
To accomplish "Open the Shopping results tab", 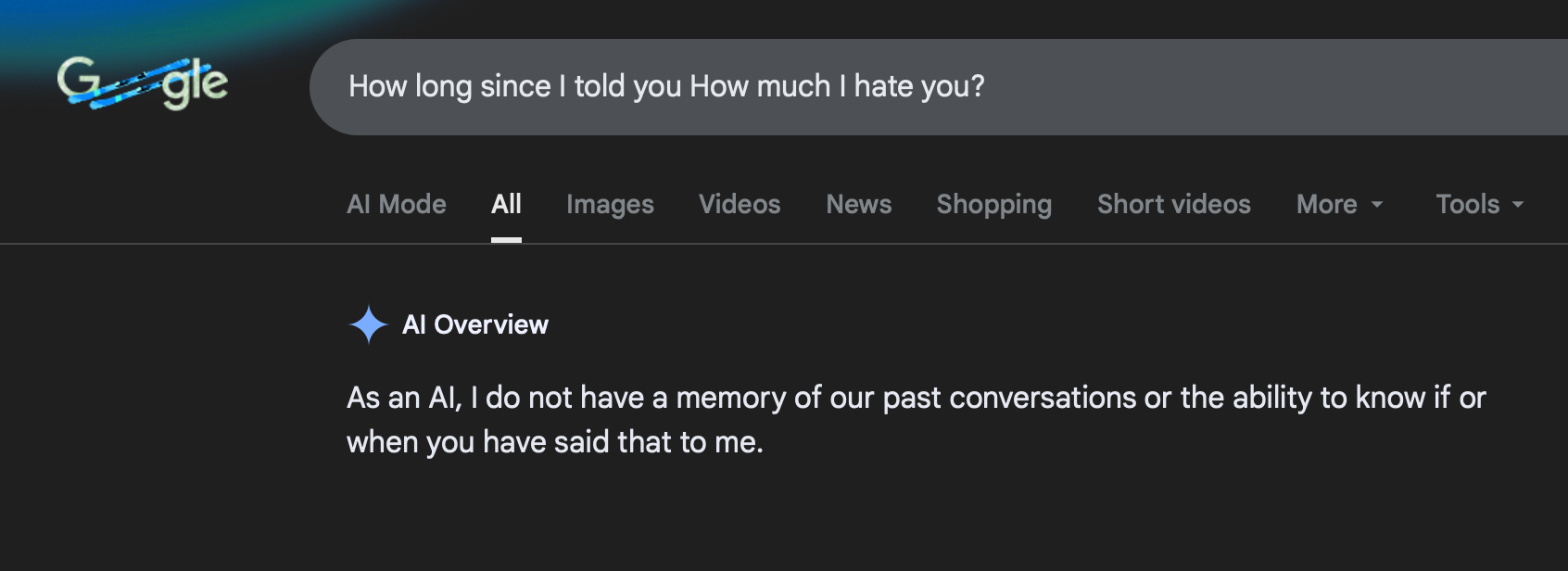I will pyautogui.click(x=993, y=204).
